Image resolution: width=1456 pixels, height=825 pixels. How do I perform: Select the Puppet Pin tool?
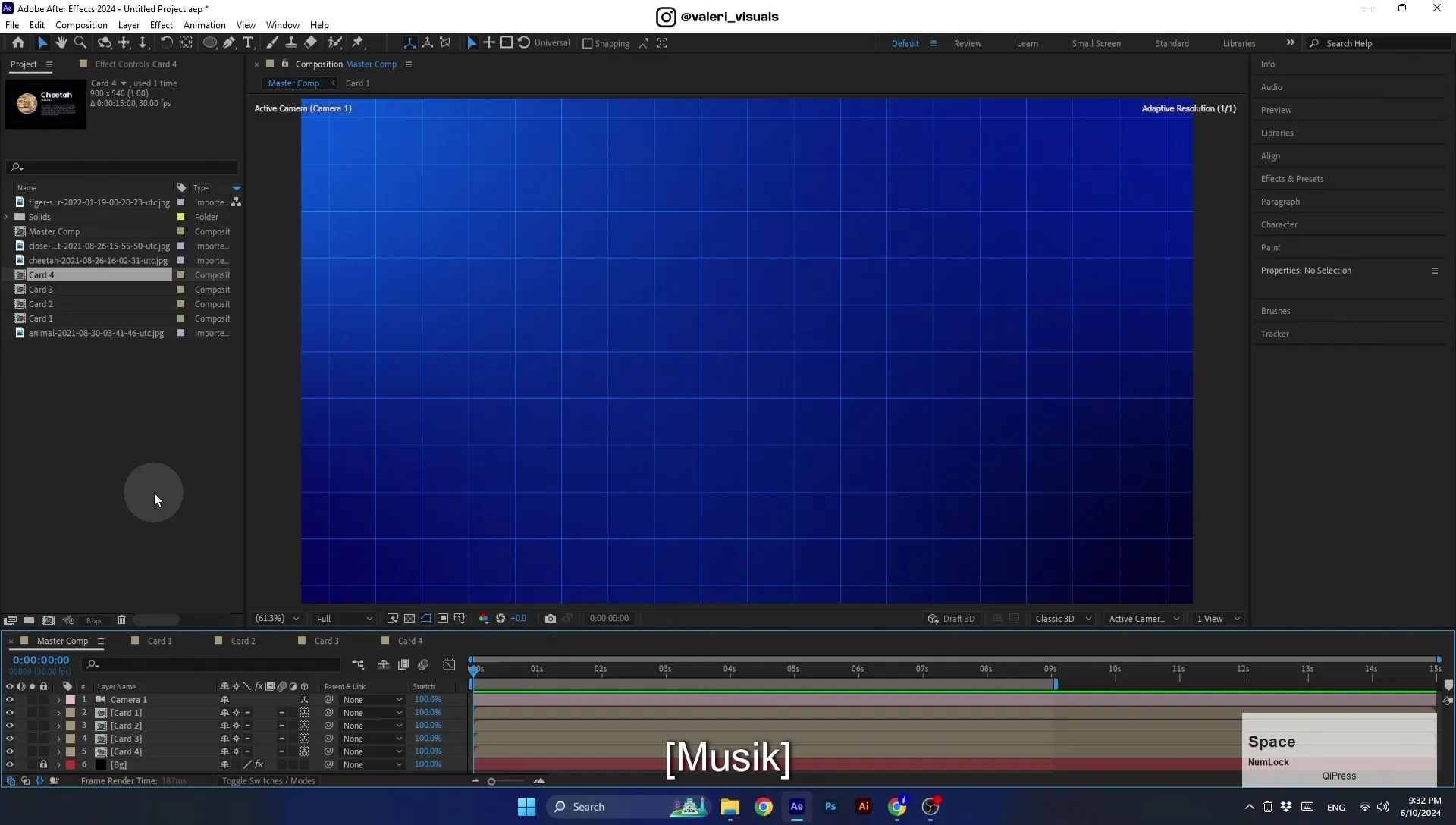(x=358, y=42)
